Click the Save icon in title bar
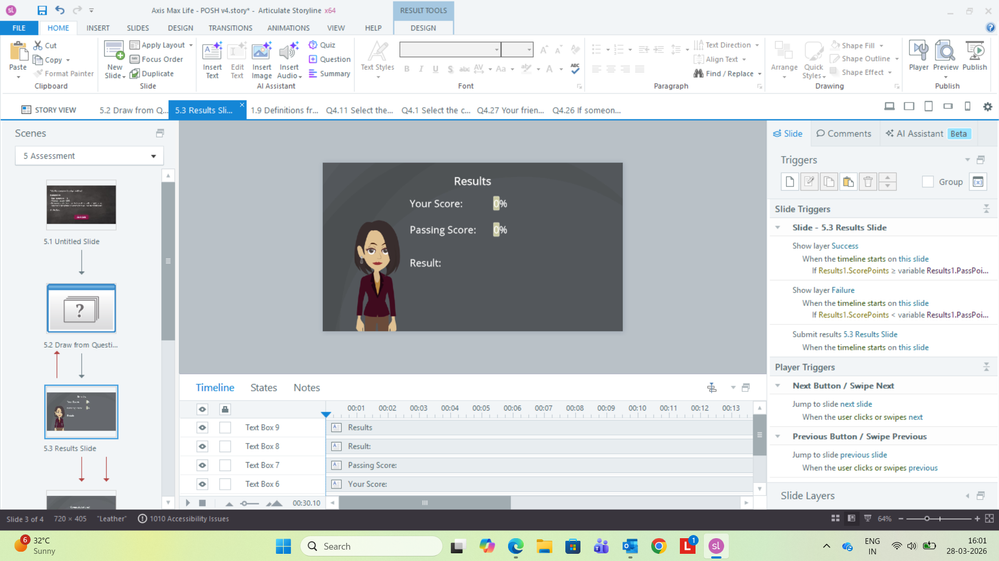Screen dimensions: 999x561 [x=42, y=10]
